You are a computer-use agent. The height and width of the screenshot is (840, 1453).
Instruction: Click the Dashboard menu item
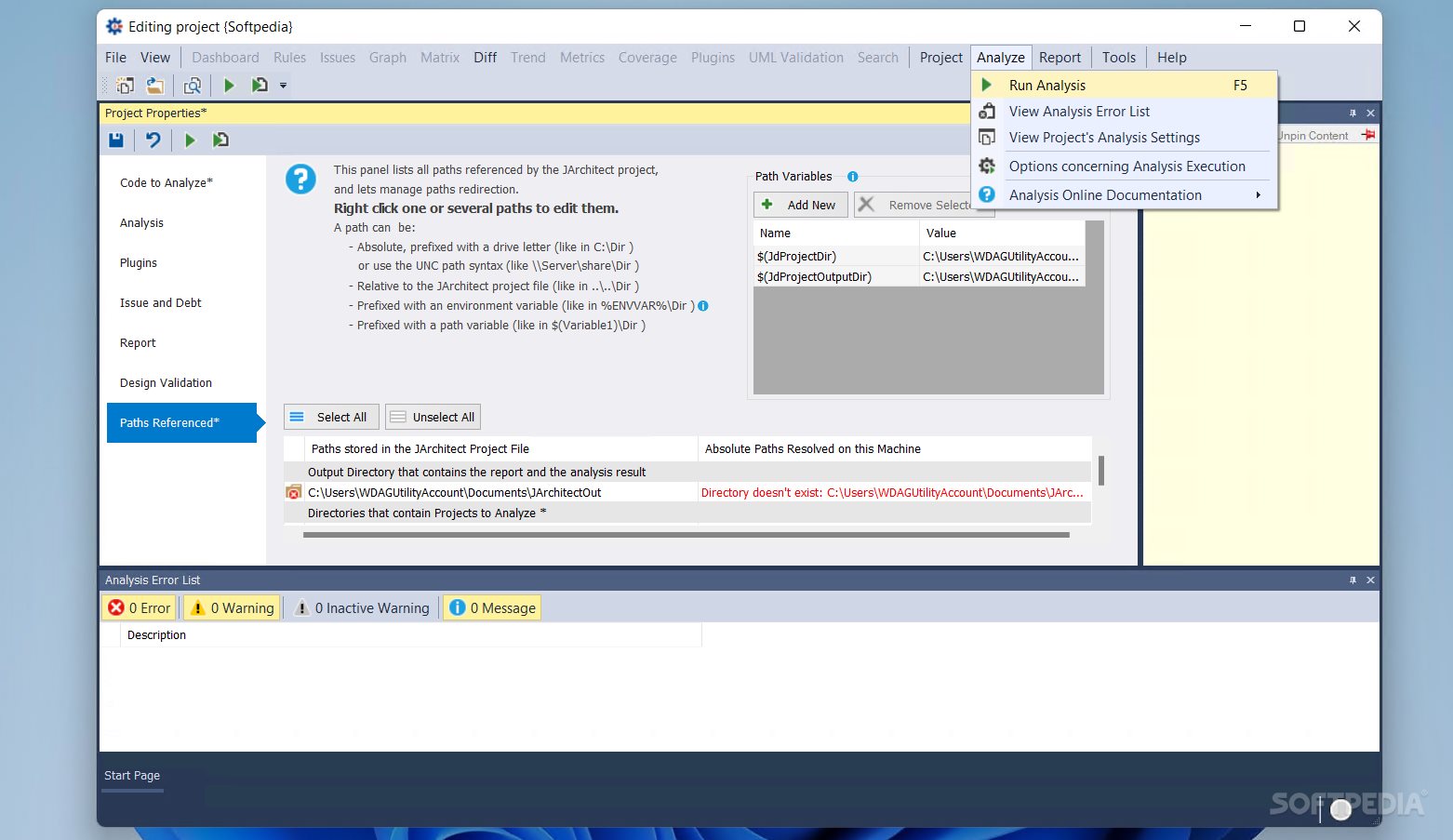(226, 58)
